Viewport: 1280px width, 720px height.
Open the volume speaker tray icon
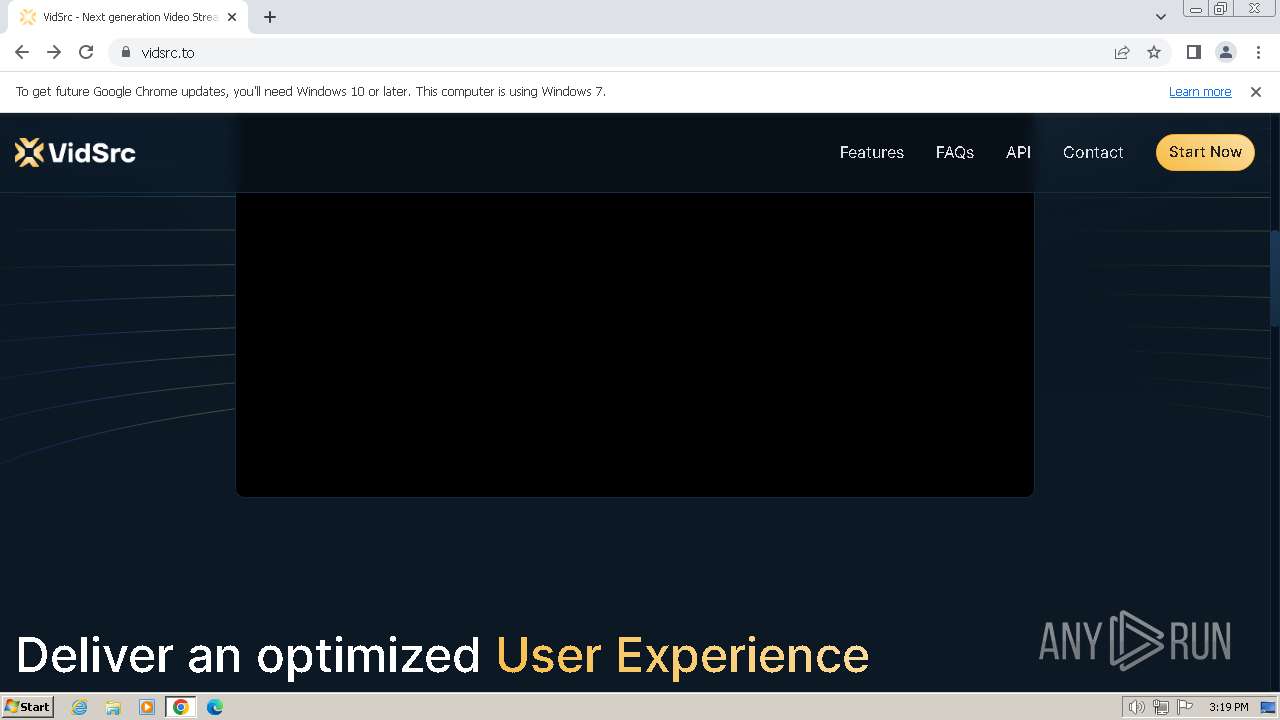[1137, 707]
